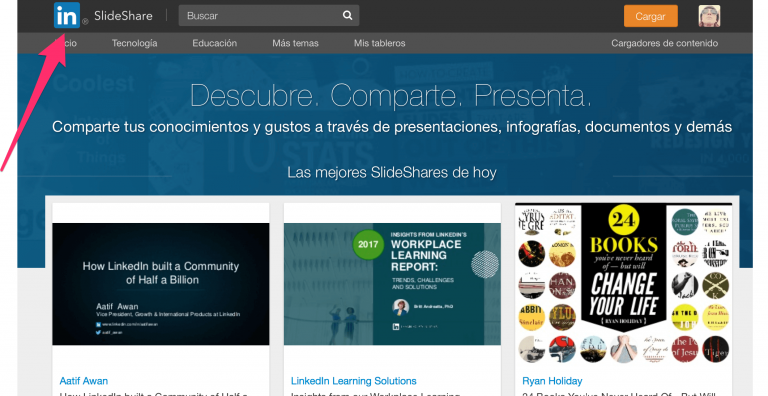The height and width of the screenshot is (396, 768).
Task: Open Cargadores de contenido link
Action: click(665, 43)
